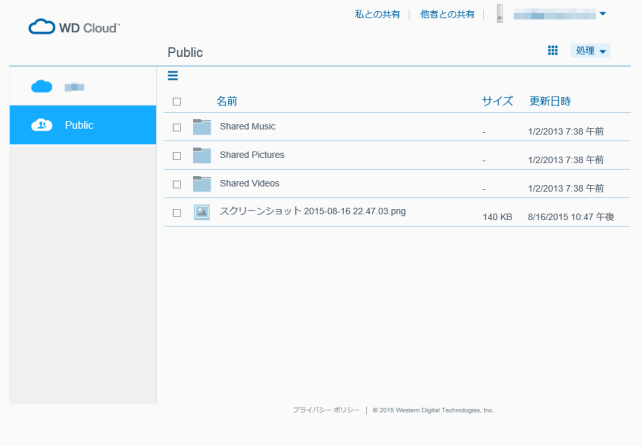The width and height of the screenshot is (642, 446).
Task: Click the WD Cloud logo
Action: pos(74,27)
